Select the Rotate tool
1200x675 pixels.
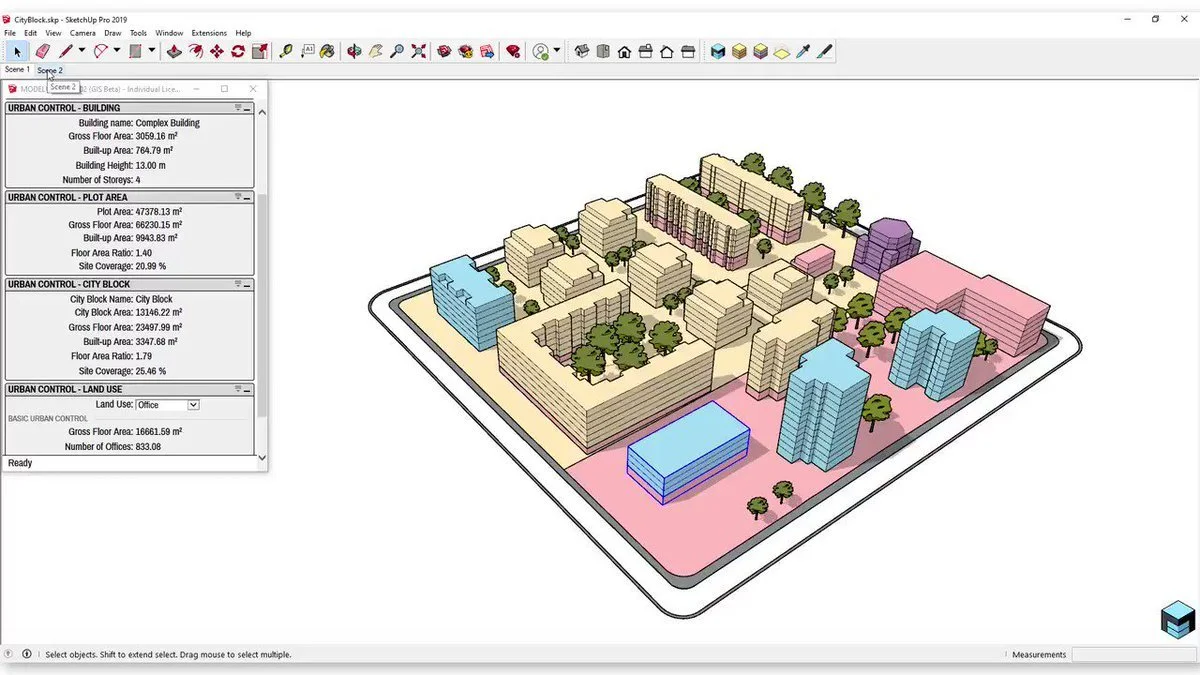[238, 51]
